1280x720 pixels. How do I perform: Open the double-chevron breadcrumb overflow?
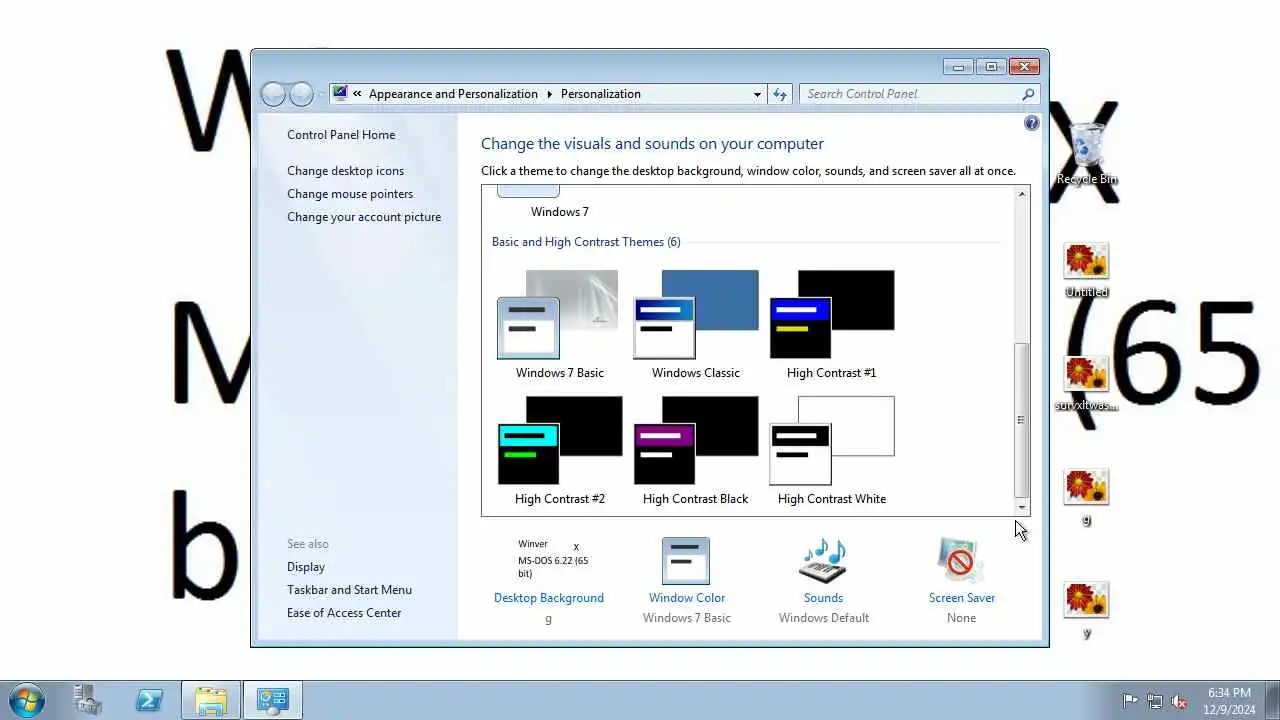357,94
